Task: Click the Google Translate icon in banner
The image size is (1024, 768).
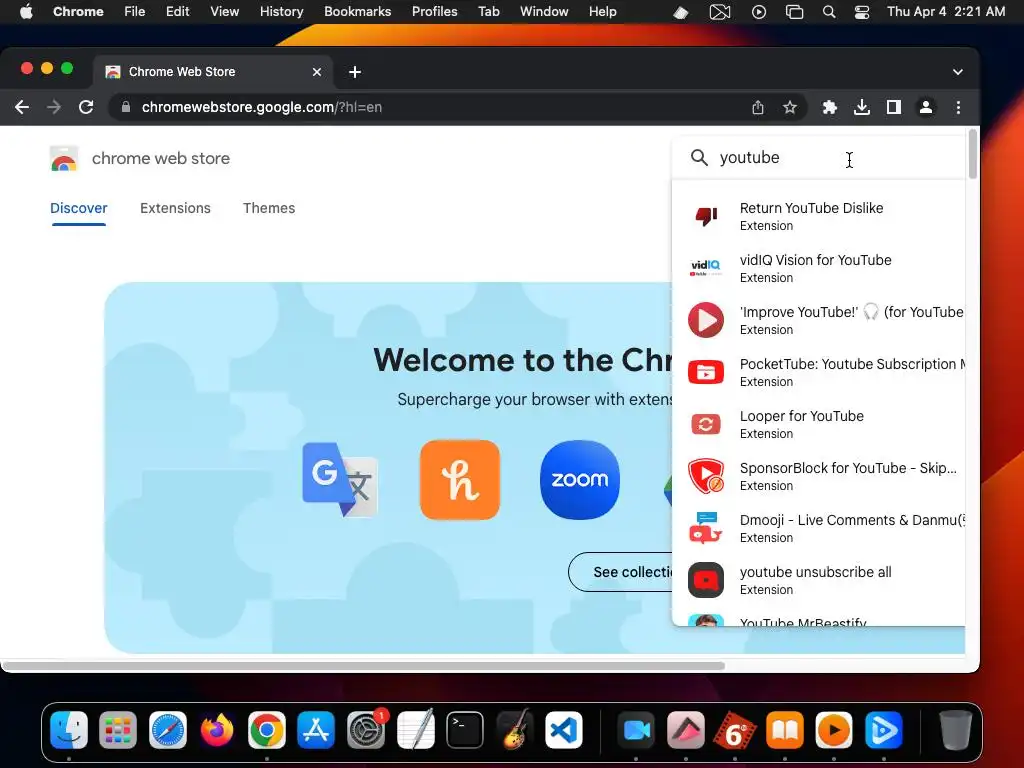Action: [x=340, y=479]
